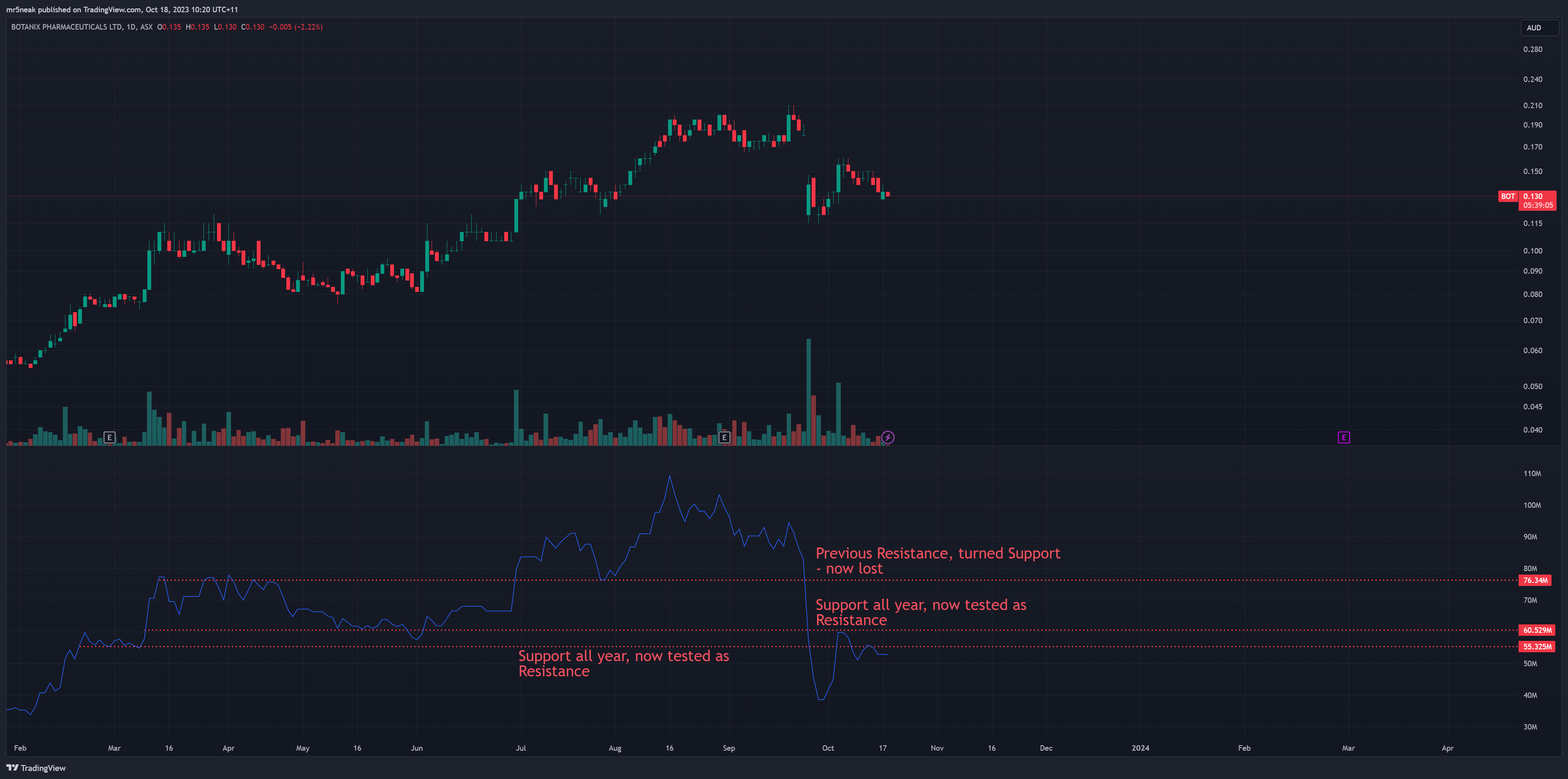Click the Close value C0.130
This screenshot has width=1568, height=779.
point(253,27)
